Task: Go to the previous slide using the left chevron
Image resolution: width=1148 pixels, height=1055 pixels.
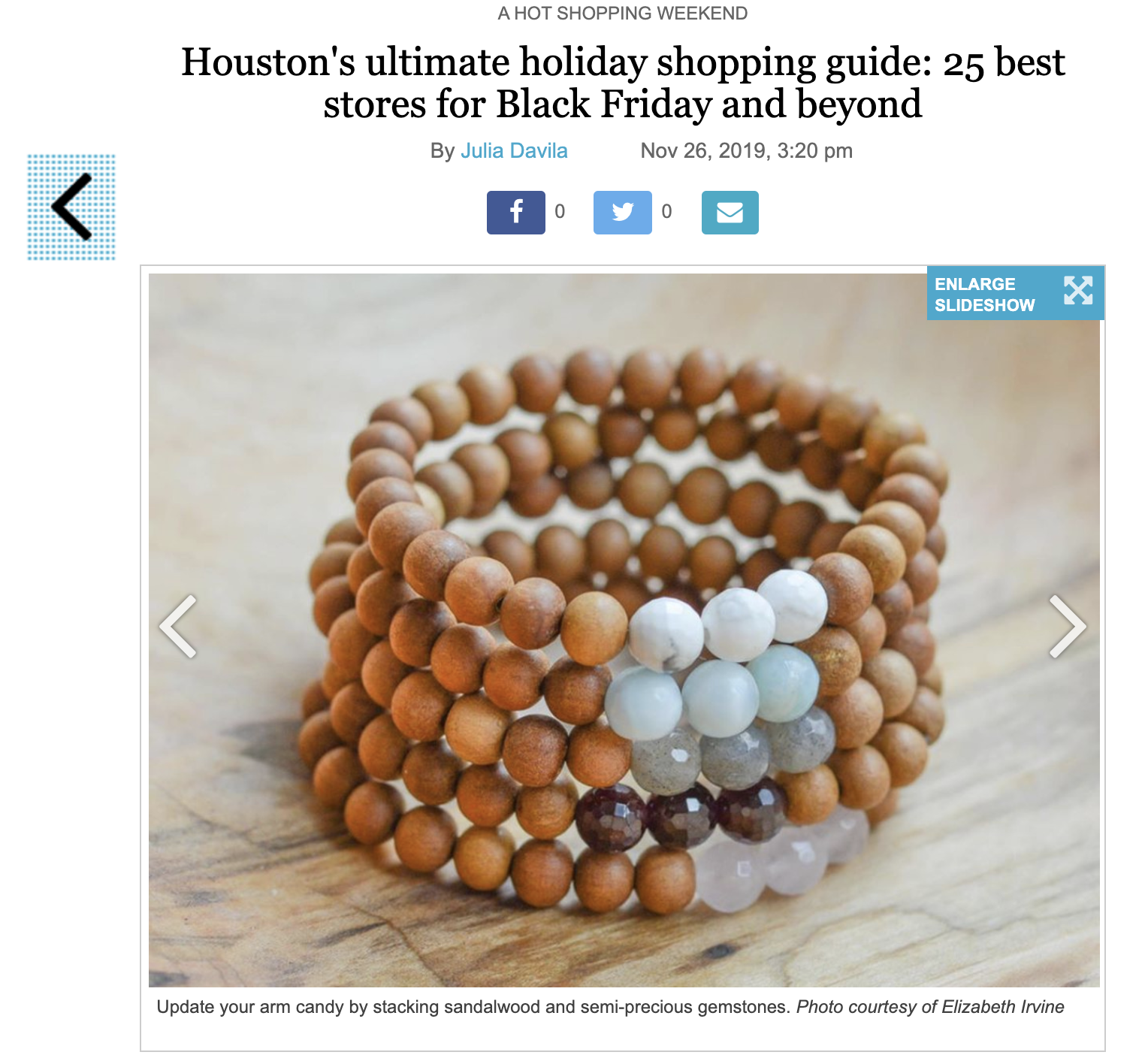Action: pyautogui.click(x=179, y=626)
